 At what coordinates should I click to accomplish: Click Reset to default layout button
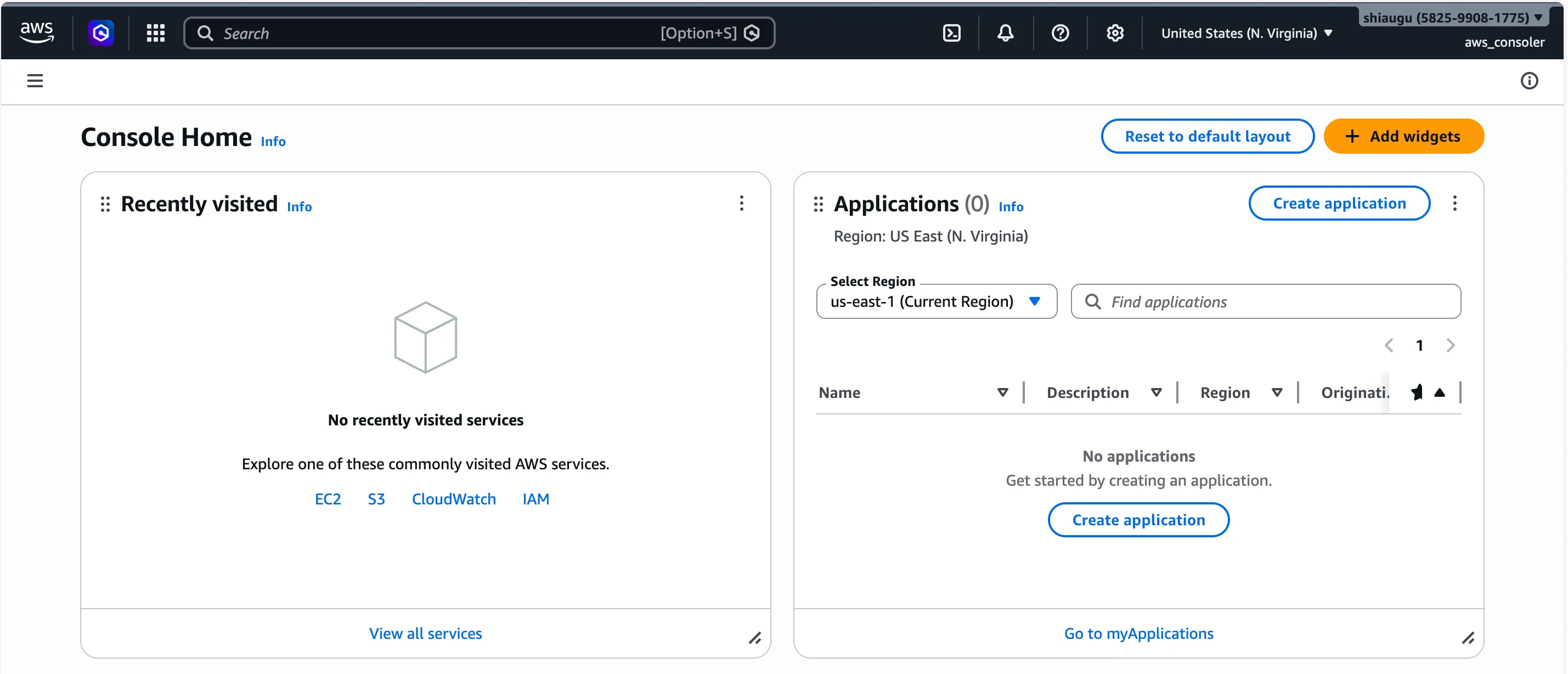[x=1207, y=136]
